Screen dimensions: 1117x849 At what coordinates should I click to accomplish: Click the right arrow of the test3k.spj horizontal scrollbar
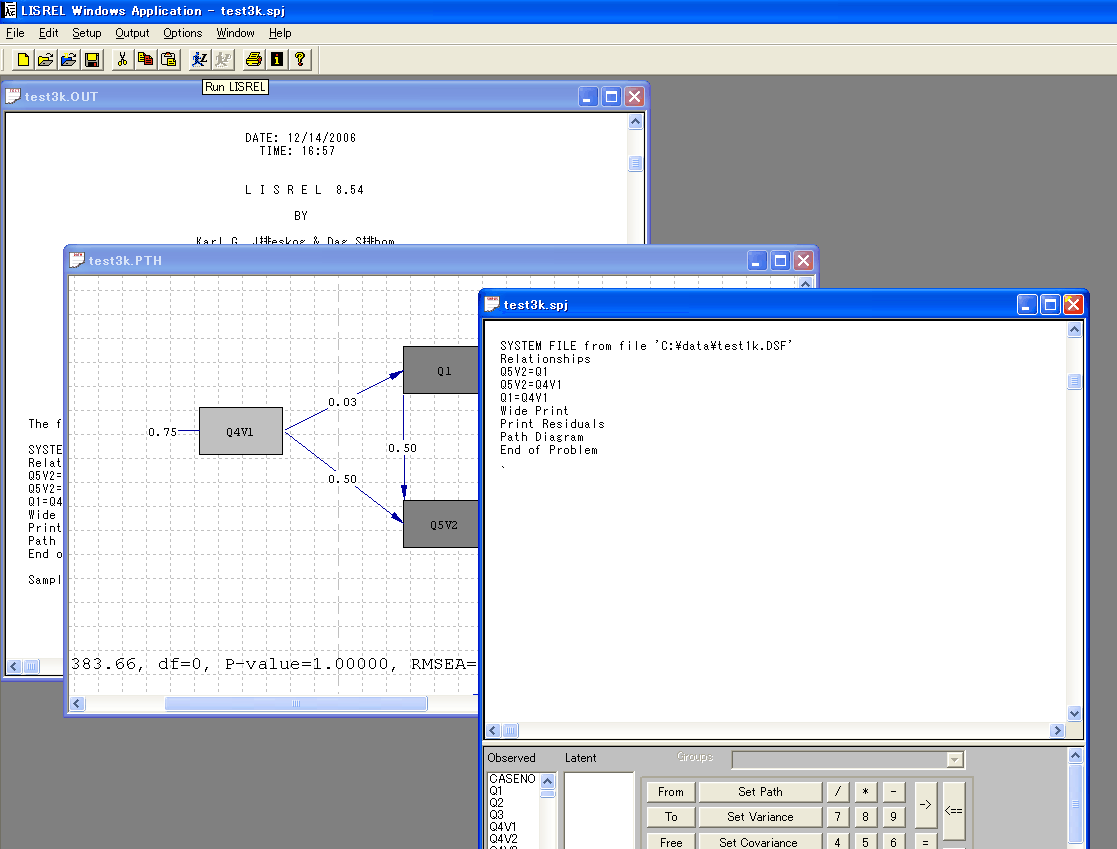(x=1057, y=731)
